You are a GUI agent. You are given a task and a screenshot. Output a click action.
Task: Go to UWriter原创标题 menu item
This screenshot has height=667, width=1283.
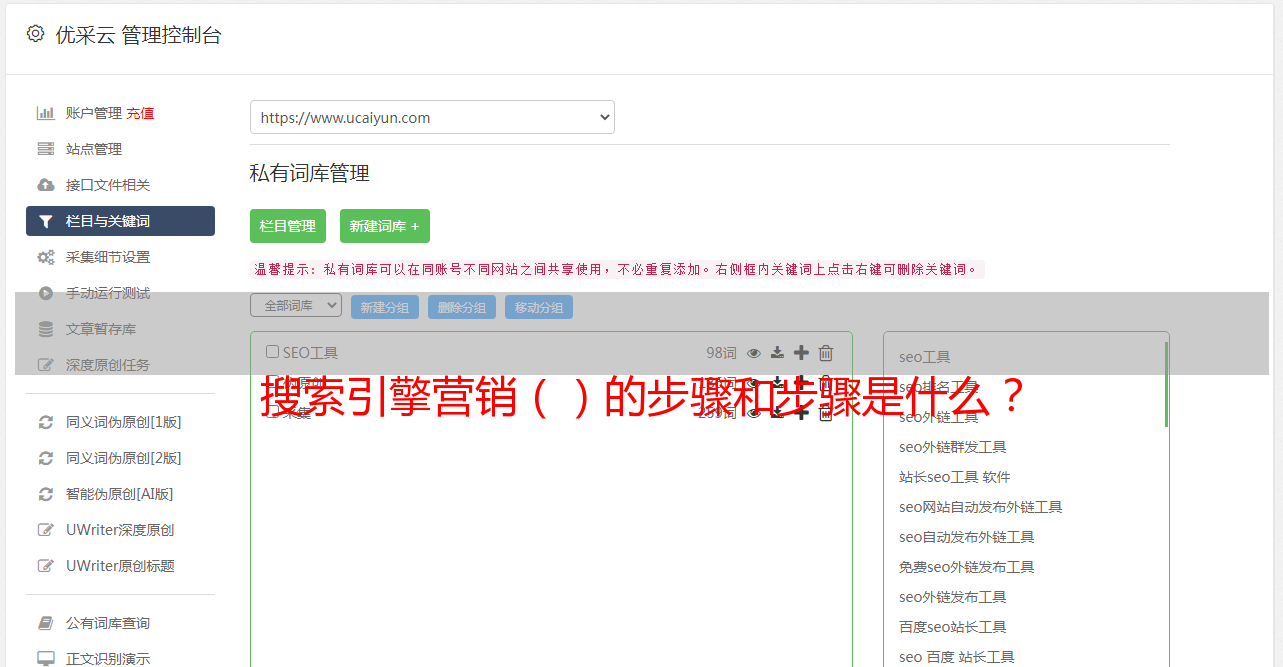(120, 566)
